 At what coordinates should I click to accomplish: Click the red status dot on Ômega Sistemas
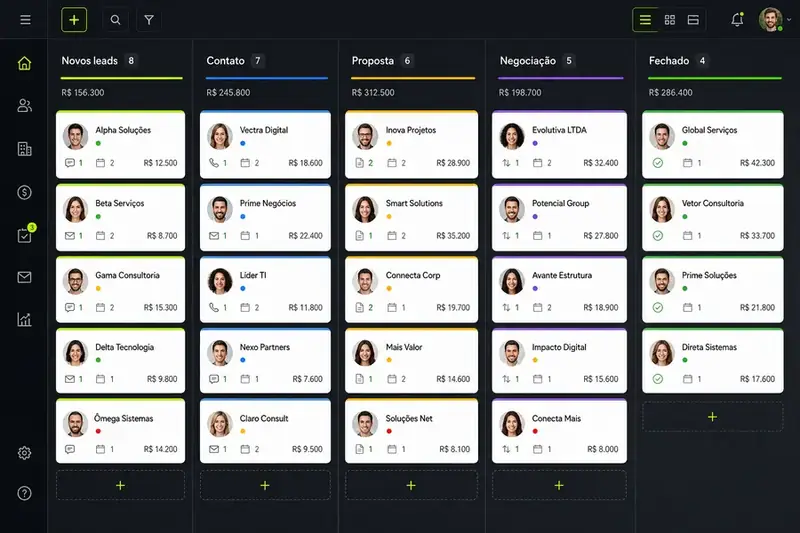click(98, 432)
